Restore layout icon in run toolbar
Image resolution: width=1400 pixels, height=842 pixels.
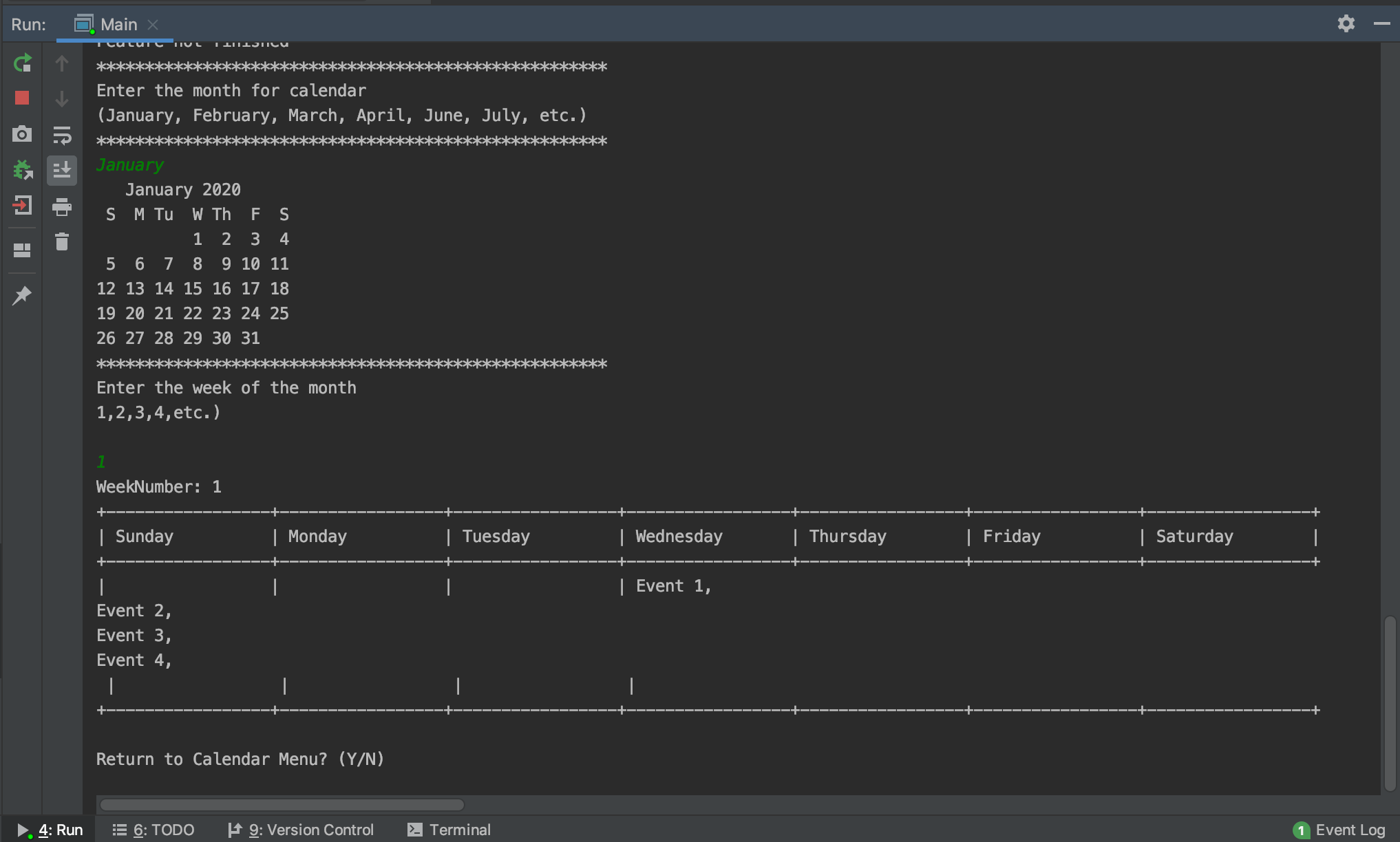click(x=22, y=250)
